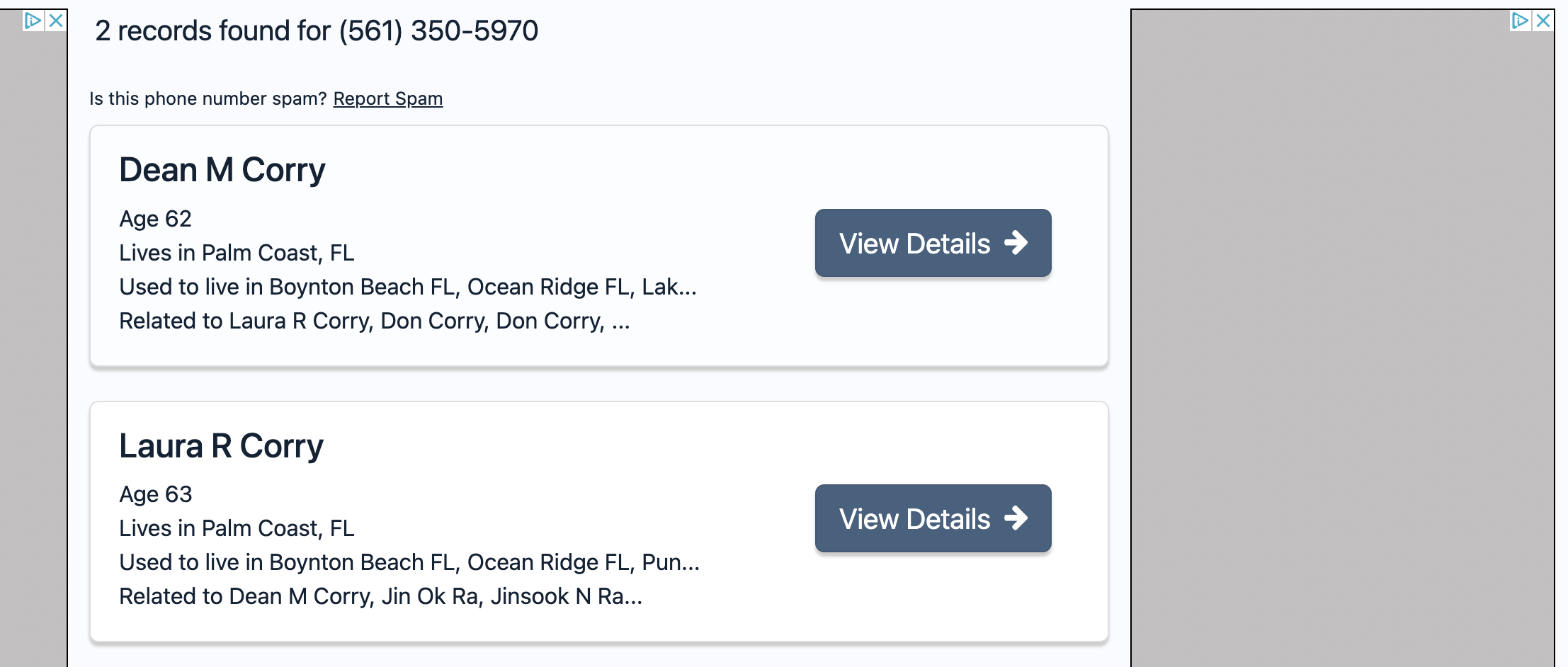
Task: Click the Report Spam link
Action: click(388, 98)
